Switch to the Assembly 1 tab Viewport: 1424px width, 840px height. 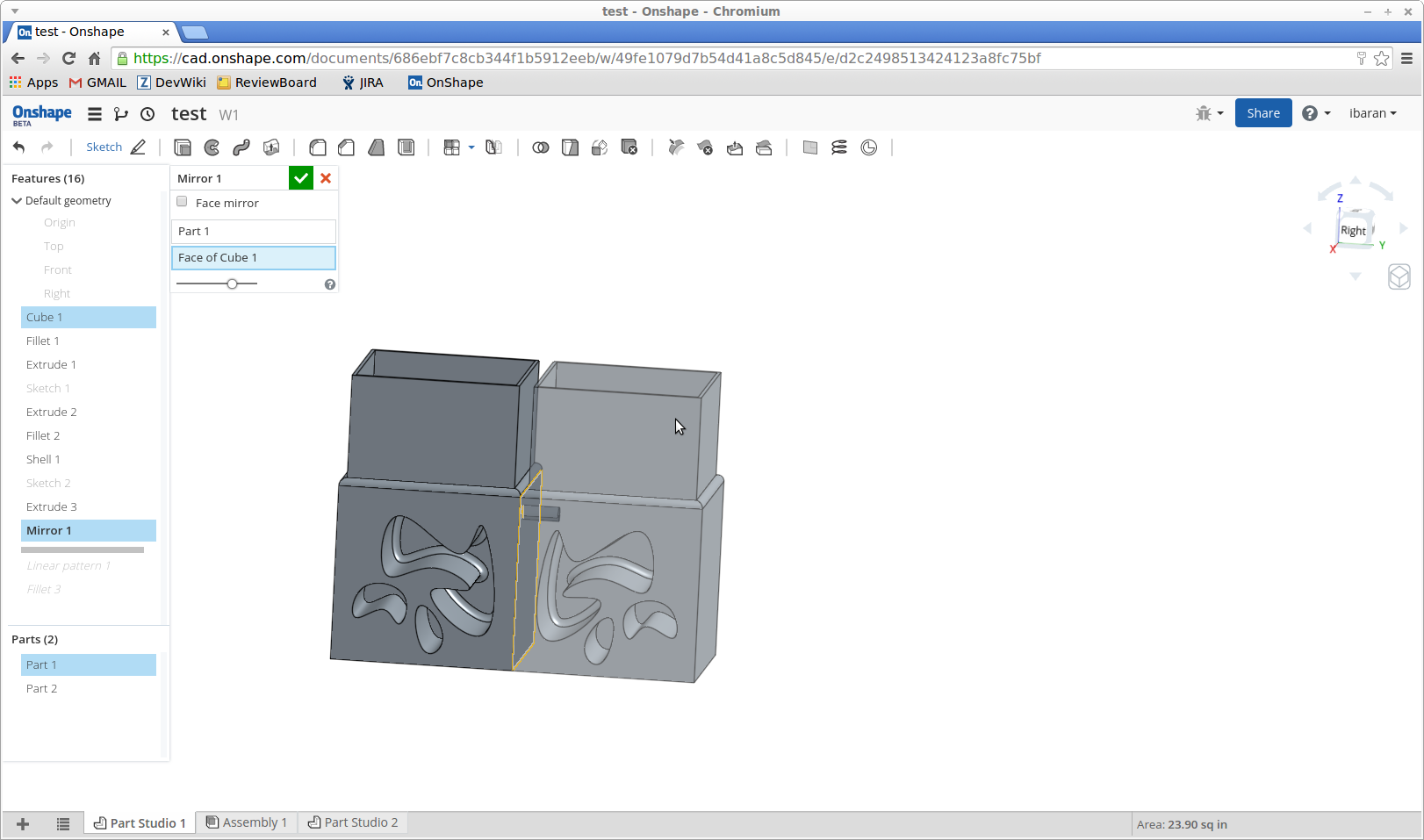[x=247, y=822]
